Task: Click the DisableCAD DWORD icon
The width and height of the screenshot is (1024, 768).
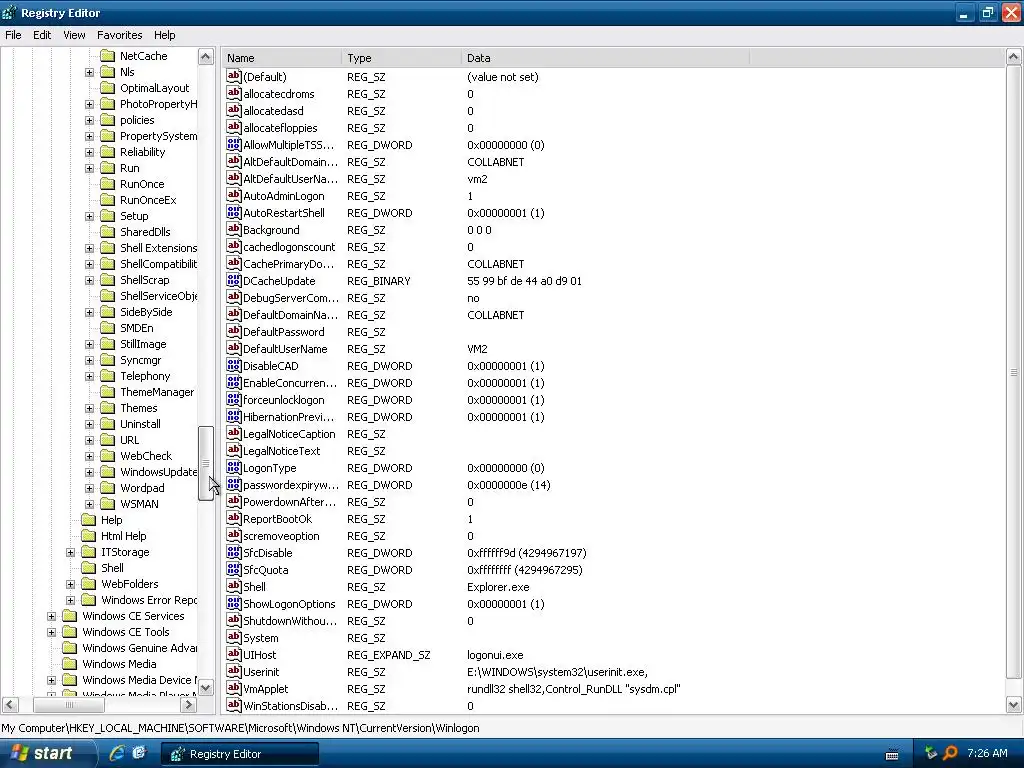Action: [x=234, y=365]
